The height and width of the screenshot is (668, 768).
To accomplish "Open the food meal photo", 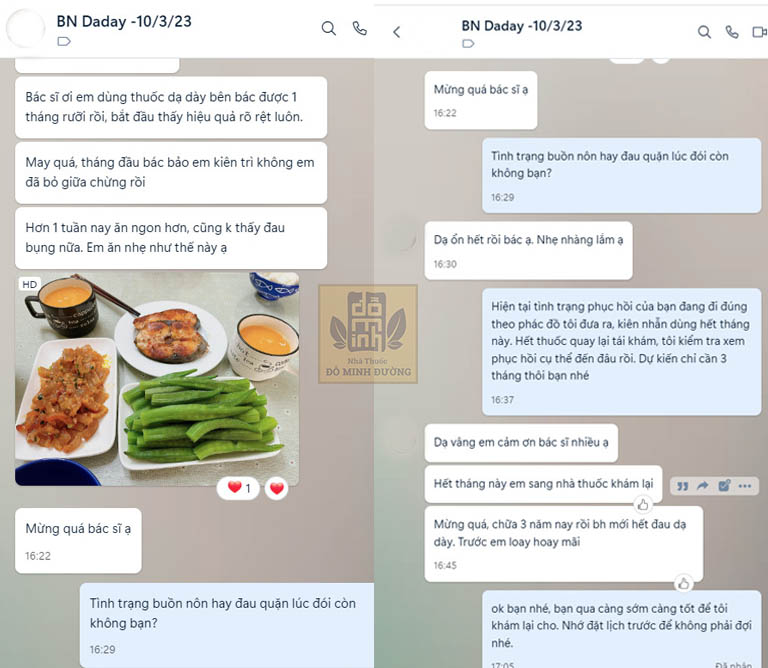I will pos(157,379).
